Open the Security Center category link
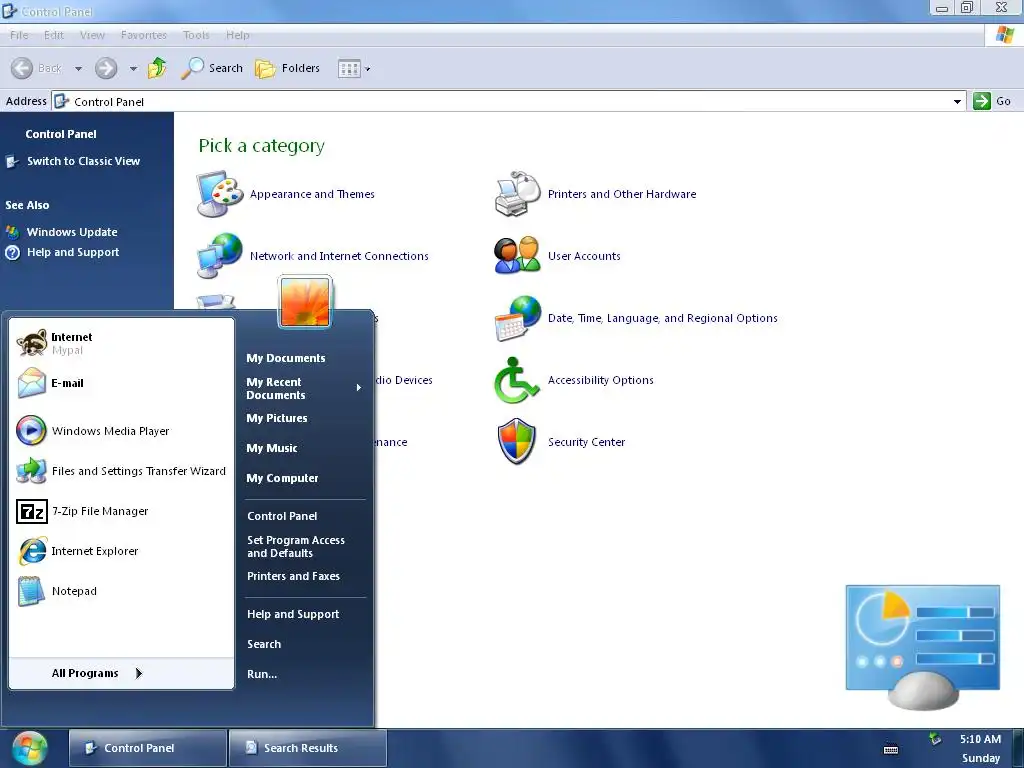This screenshot has width=1024, height=768. 586,442
